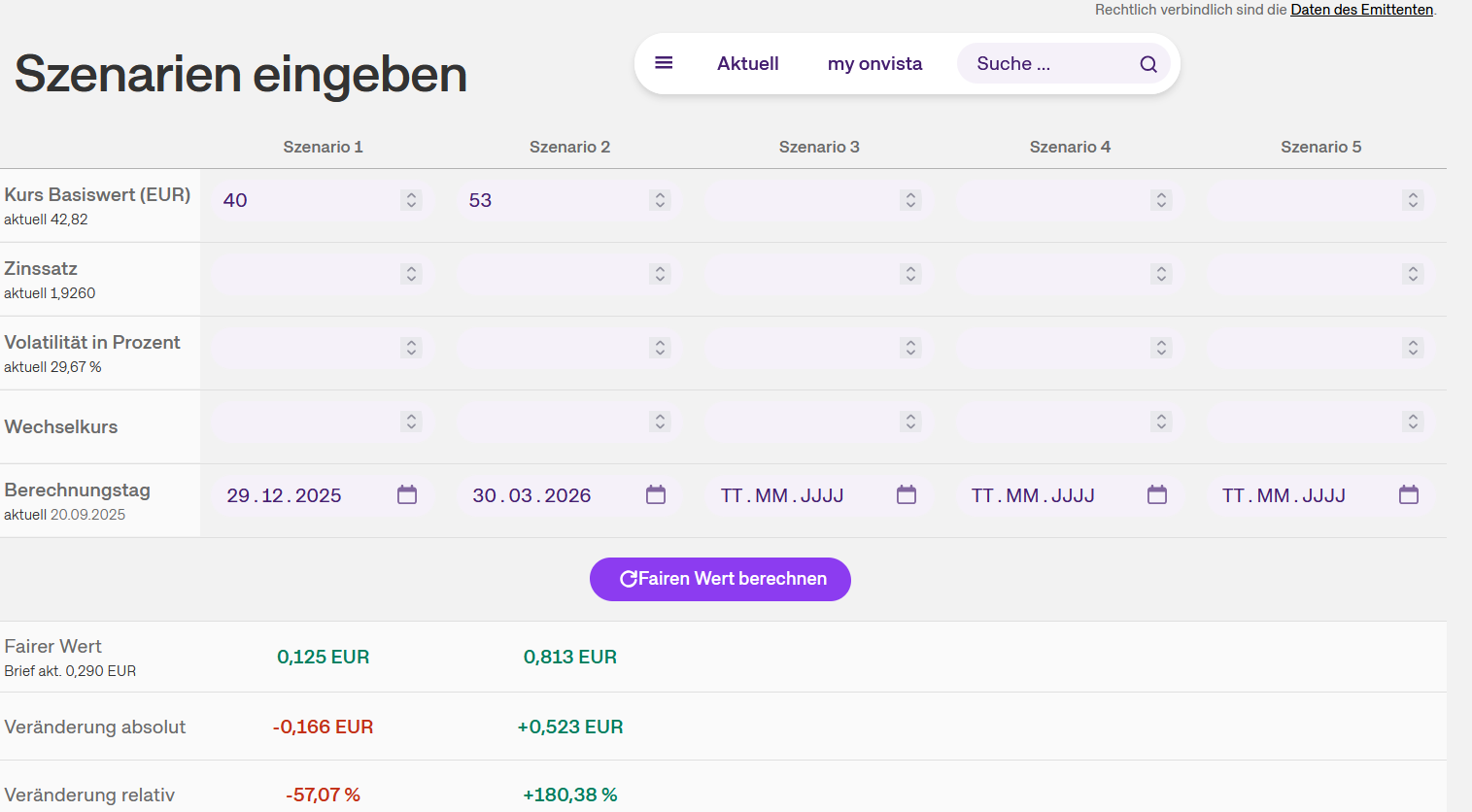Viewport: 1472px width, 812px height.
Task: Adjust Szenario 5 Wechselkurs stepper arrows
Action: 1413,422
